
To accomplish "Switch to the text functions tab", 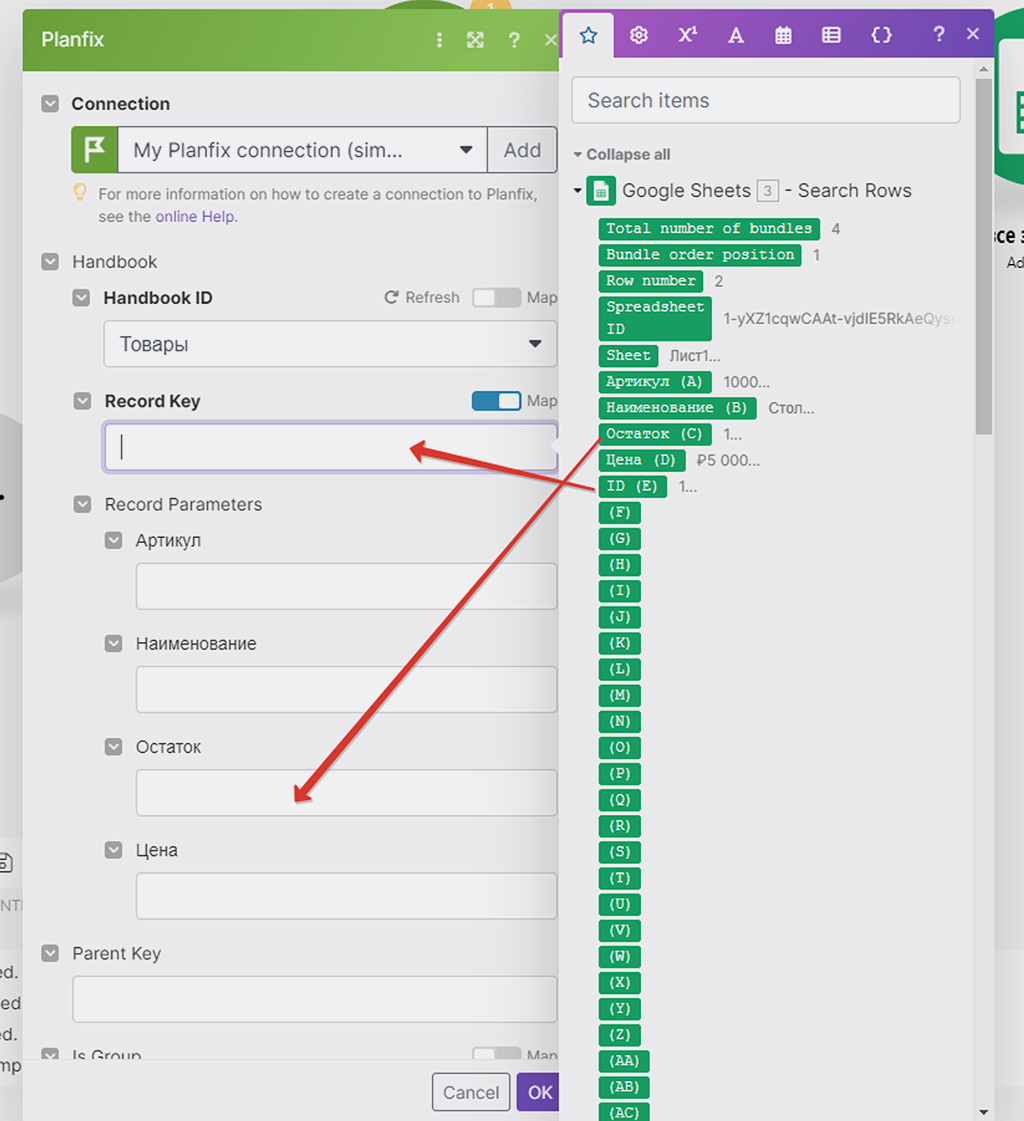I will (736, 35).
